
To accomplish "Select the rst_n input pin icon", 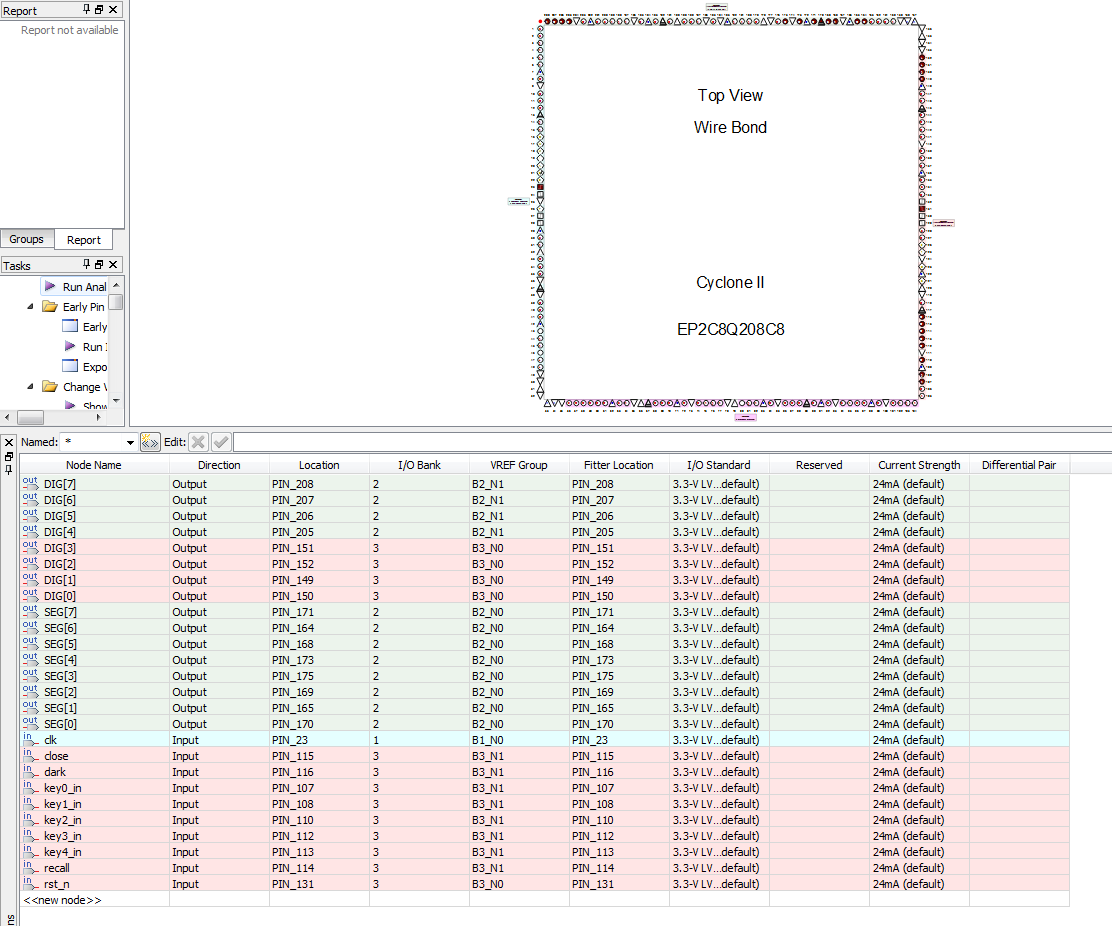I will pyautogui.click(x=30, y=883).
